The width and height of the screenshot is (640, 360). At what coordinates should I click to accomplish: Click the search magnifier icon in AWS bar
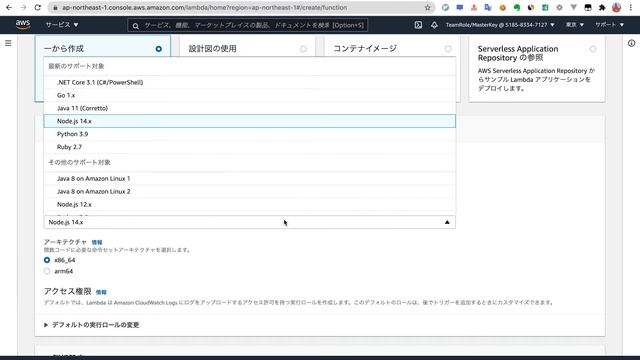tap(136, 26)
